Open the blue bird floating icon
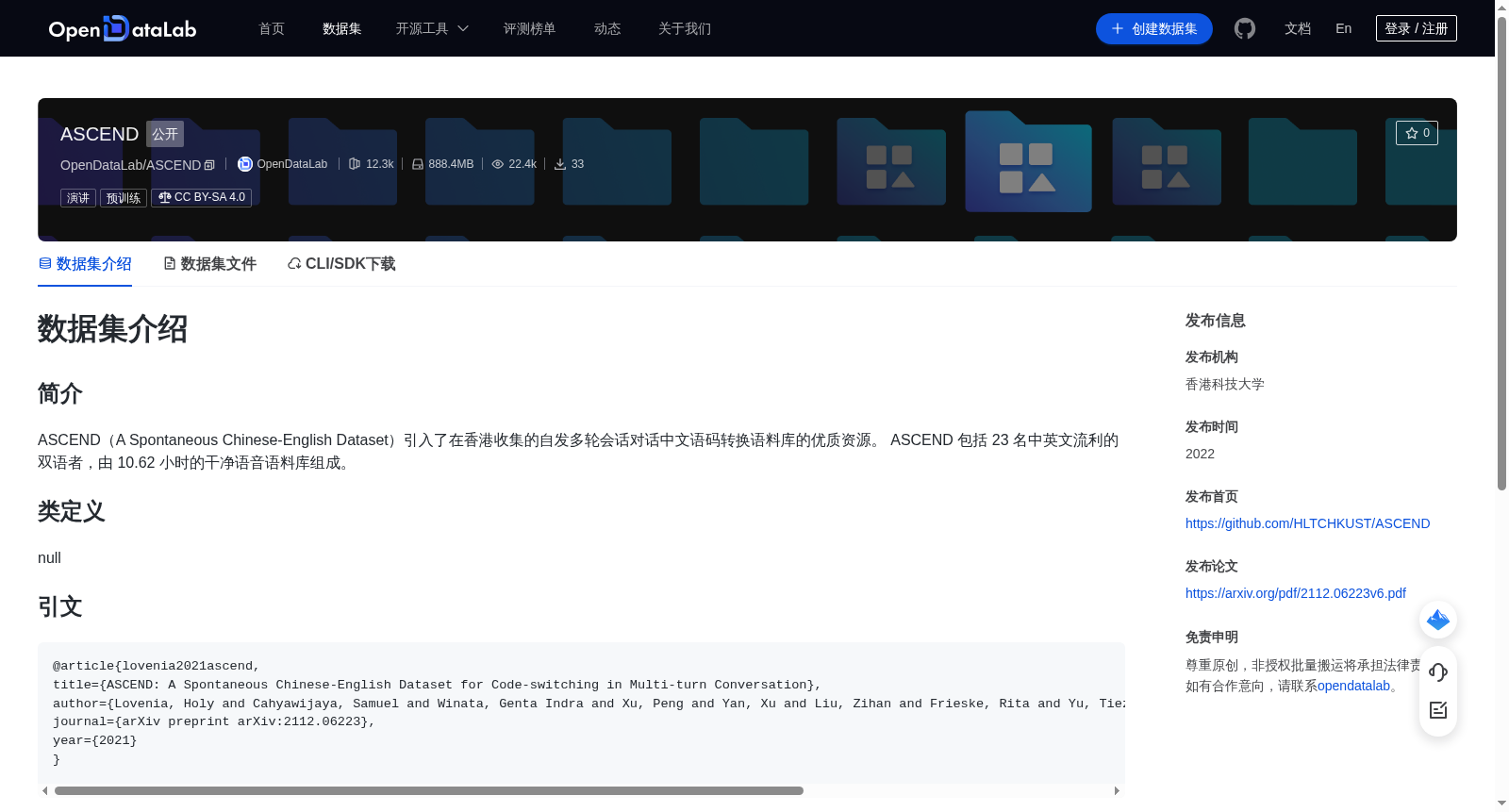The image size is (1509, 812). [1438, 620]
